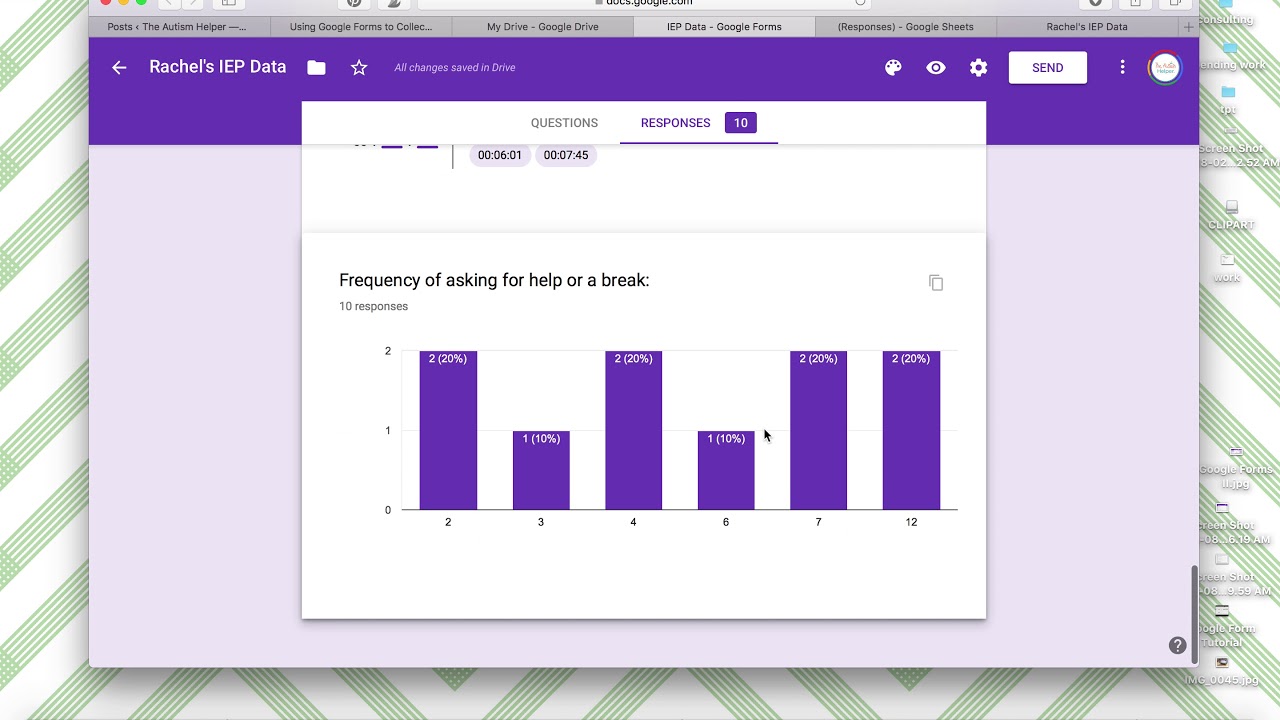Click the bar for value 2
Viewport: 1280px width, 720px height.
pos(448,430)
